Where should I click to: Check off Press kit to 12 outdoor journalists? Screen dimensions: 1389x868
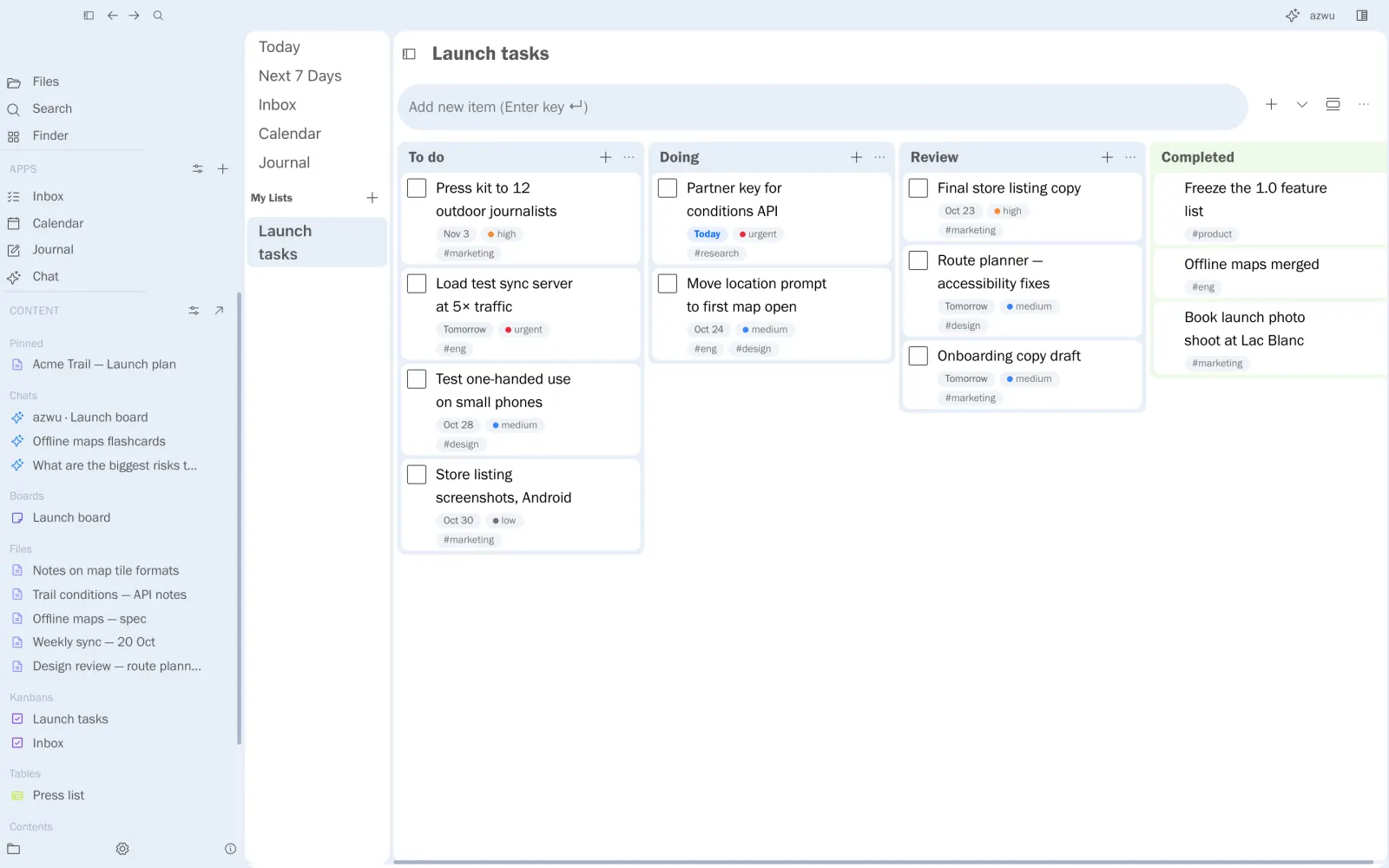tap(417, 188)
